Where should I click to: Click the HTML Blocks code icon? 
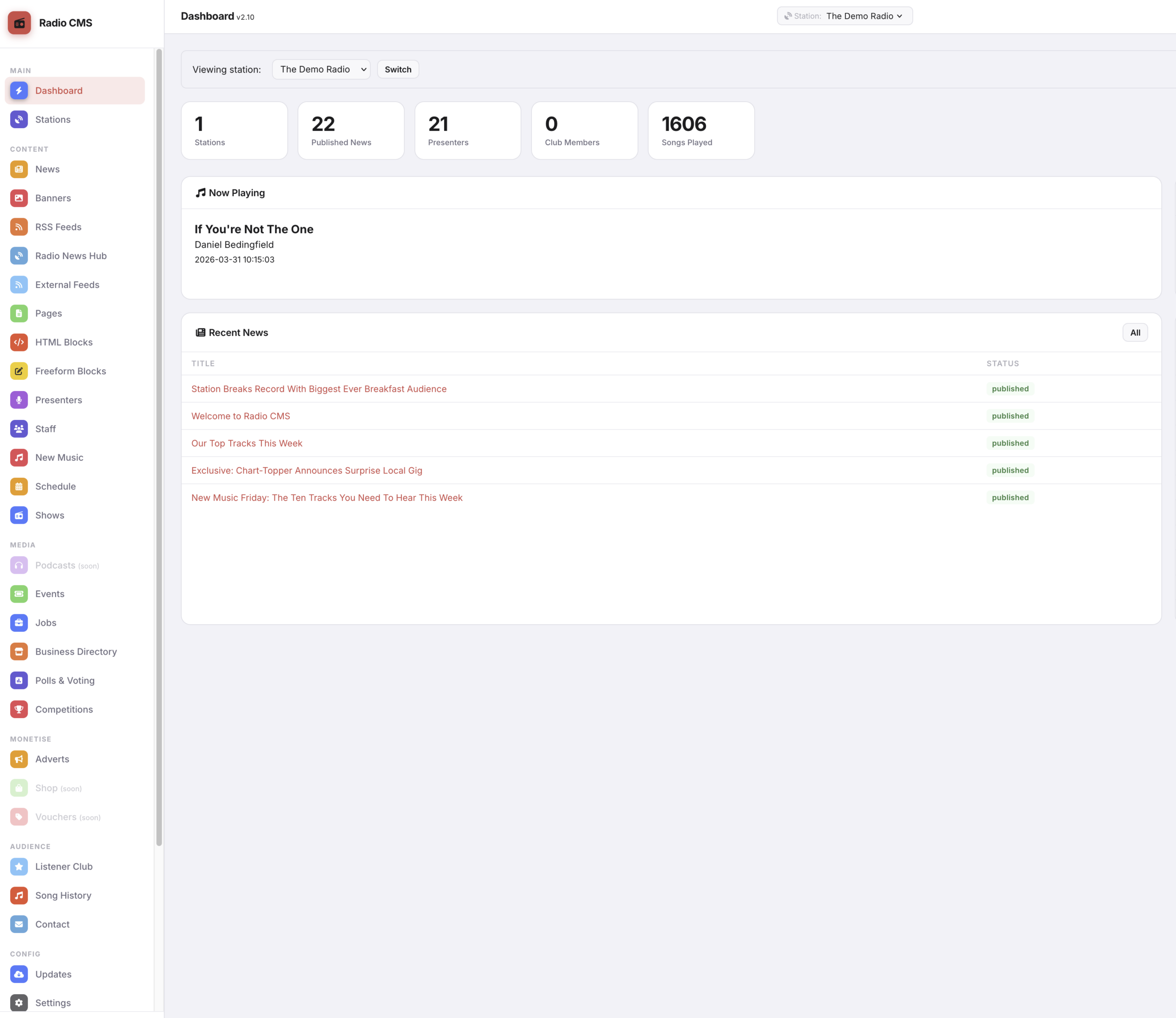coord(19,342)
